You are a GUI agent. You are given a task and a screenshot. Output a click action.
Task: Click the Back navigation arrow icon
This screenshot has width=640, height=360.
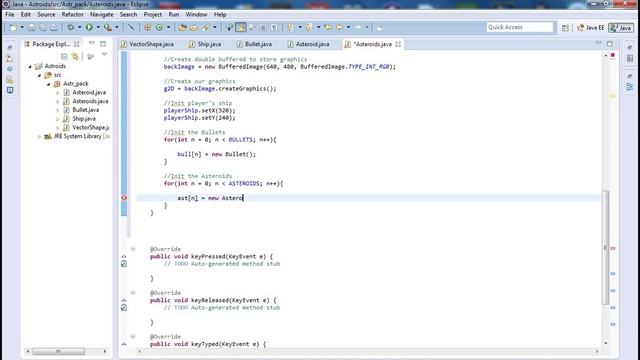coord(339,27)
